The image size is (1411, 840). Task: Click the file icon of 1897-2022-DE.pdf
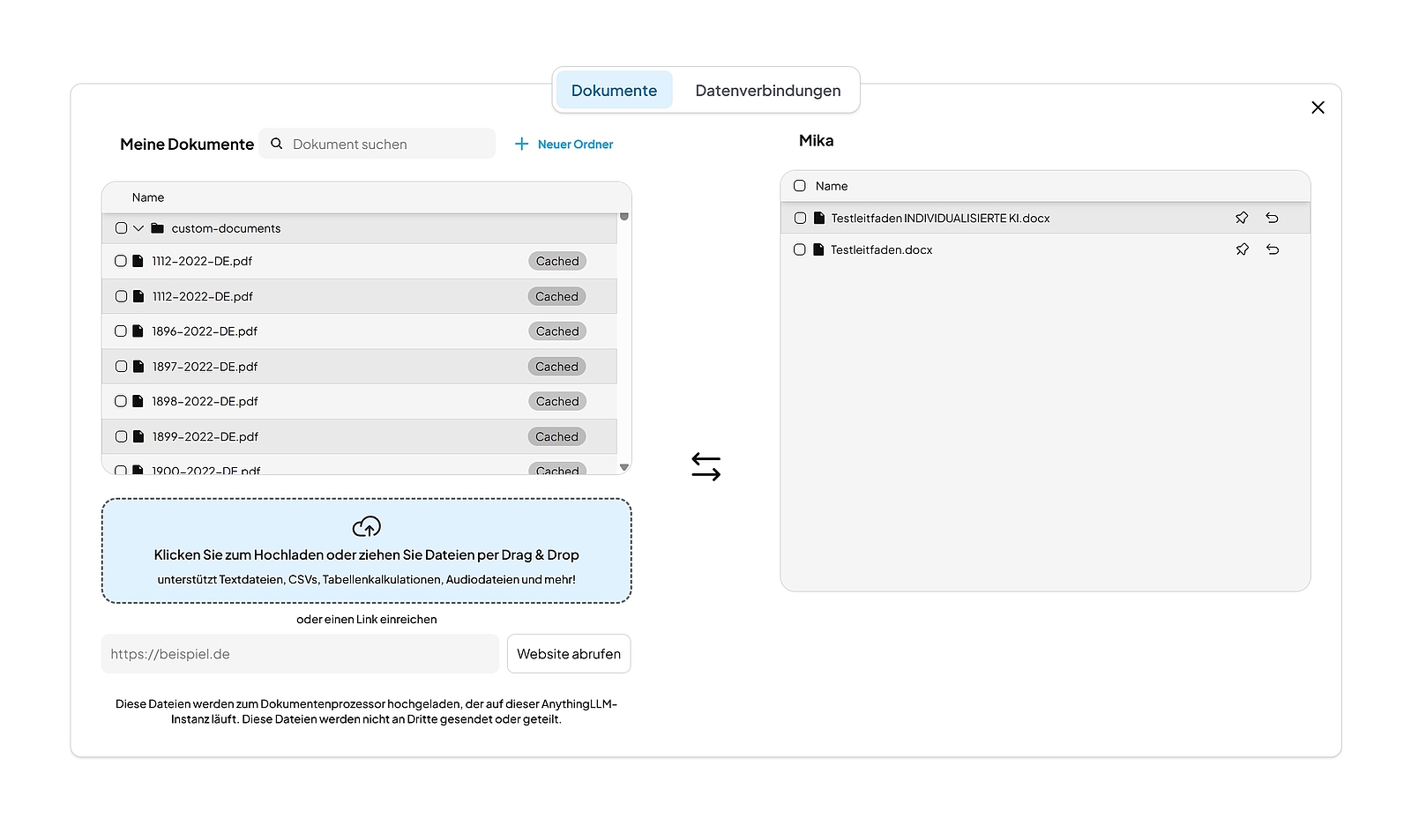[138, 367]
